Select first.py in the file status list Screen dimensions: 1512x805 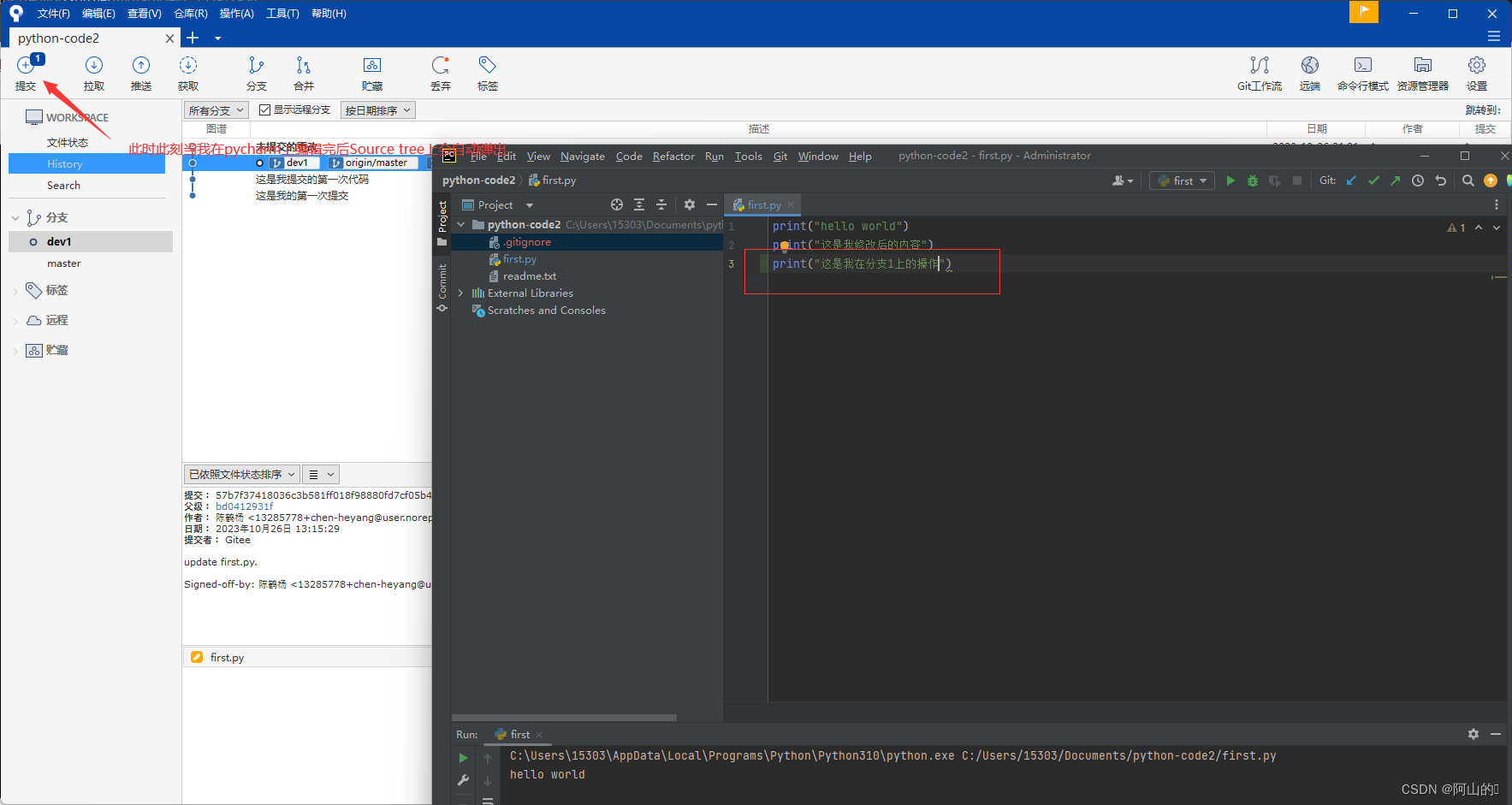227,657
